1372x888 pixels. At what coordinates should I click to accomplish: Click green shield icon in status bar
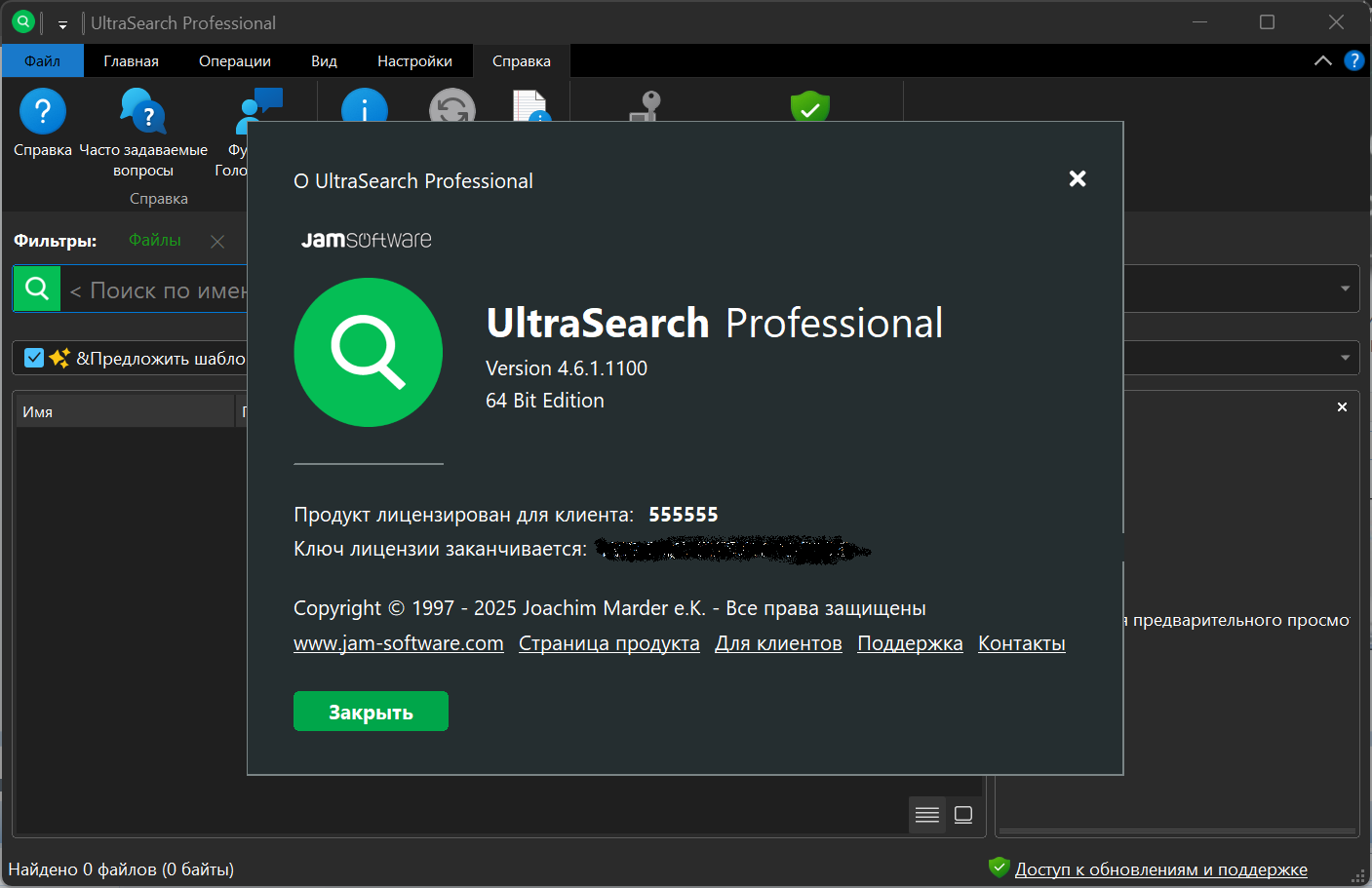999,867
